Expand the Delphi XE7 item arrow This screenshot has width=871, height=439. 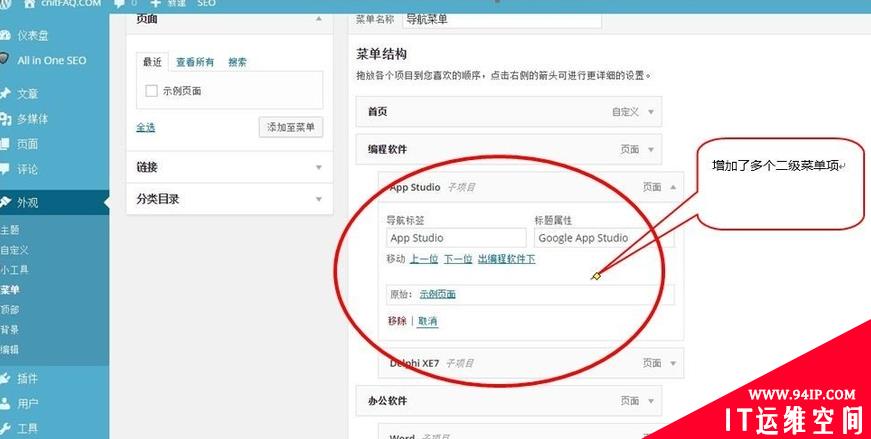[673, 363]
